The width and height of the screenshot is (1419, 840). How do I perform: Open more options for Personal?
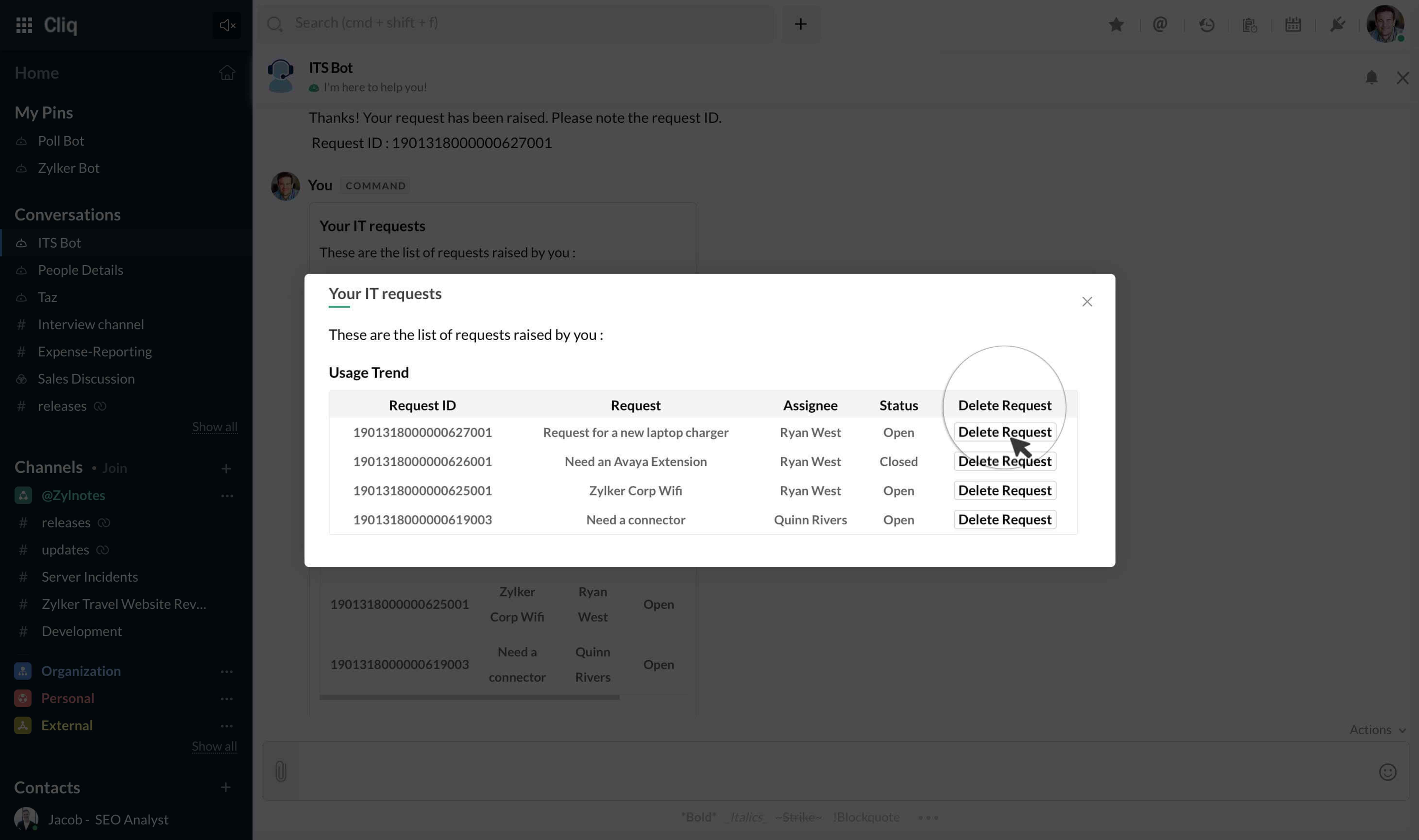(226, 698)
